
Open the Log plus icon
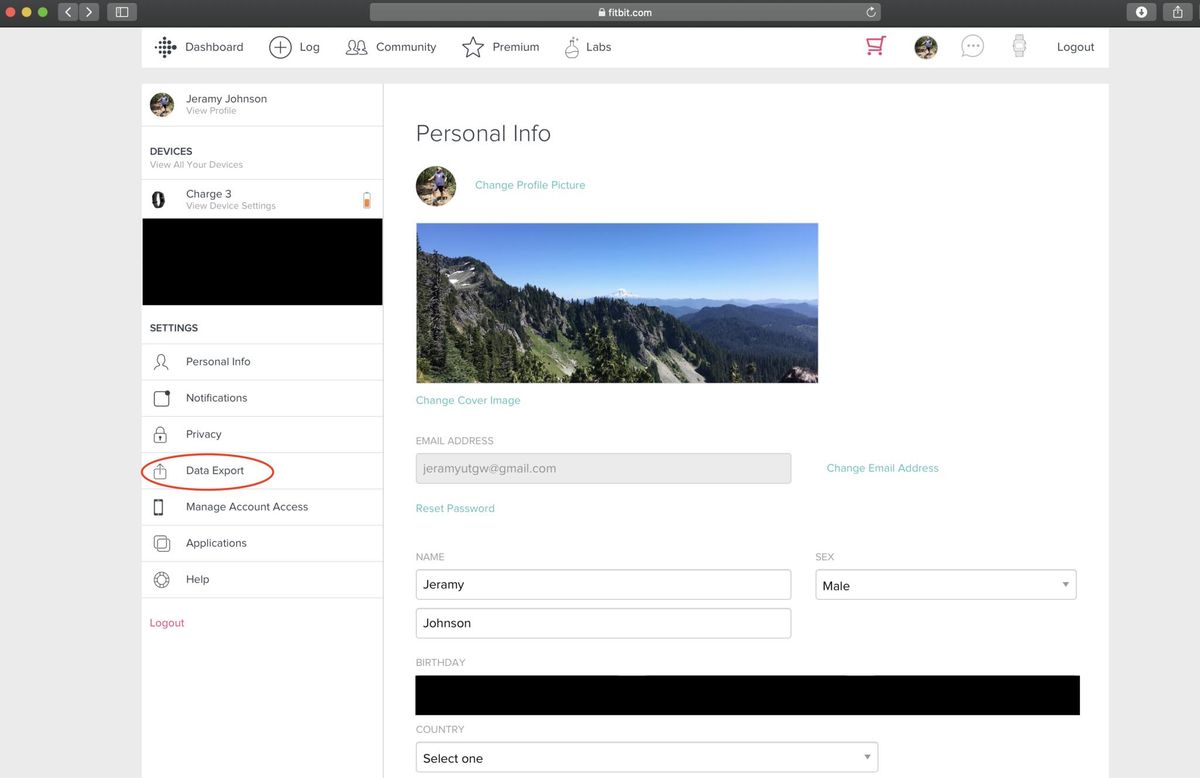[x=280, y=46]
